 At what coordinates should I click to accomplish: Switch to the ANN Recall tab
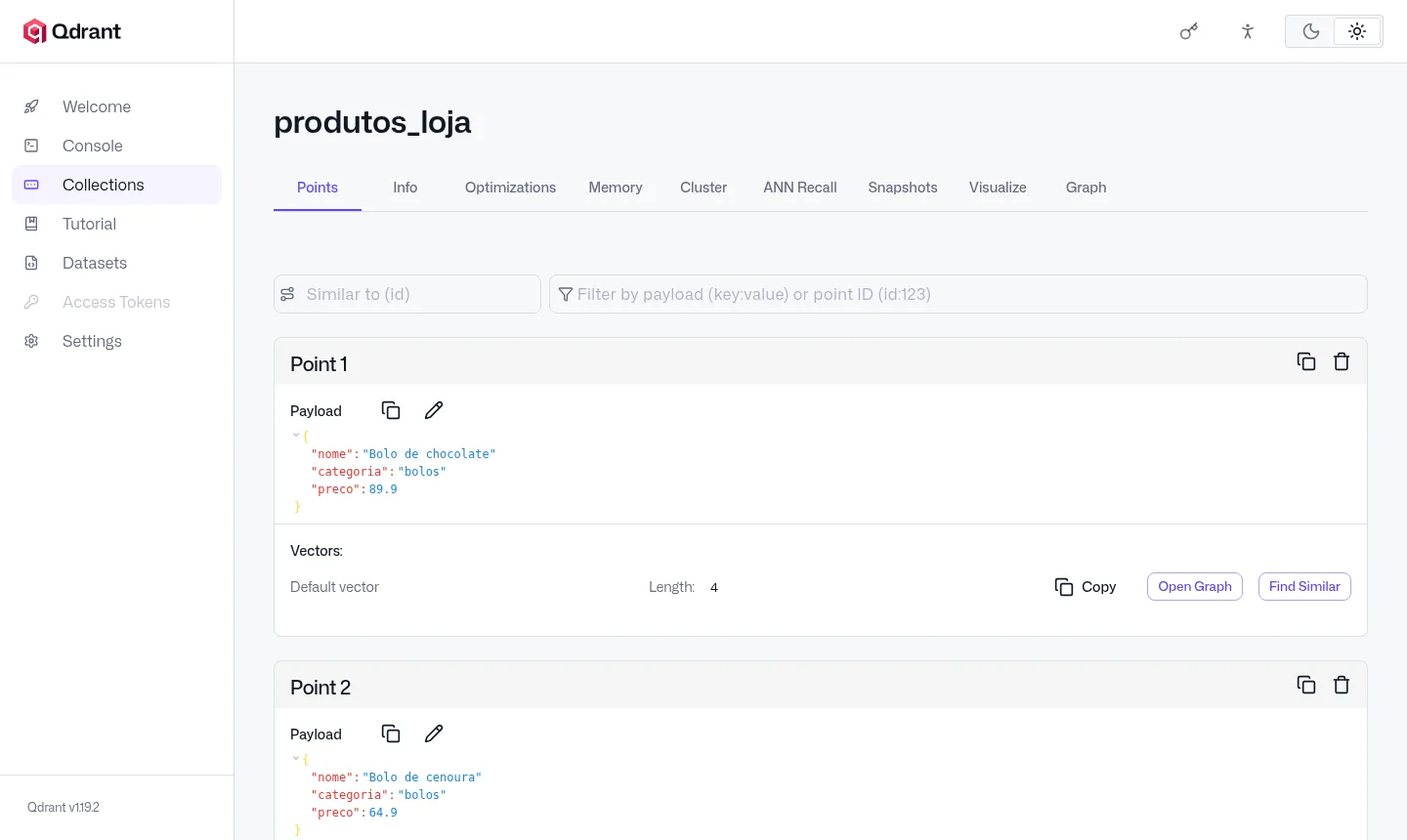coord(800,188)
